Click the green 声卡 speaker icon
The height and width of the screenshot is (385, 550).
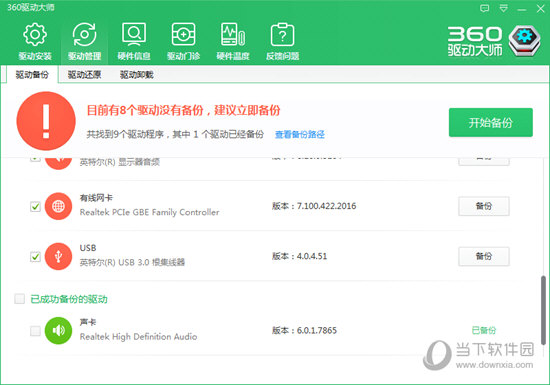(x=58, y=331)
